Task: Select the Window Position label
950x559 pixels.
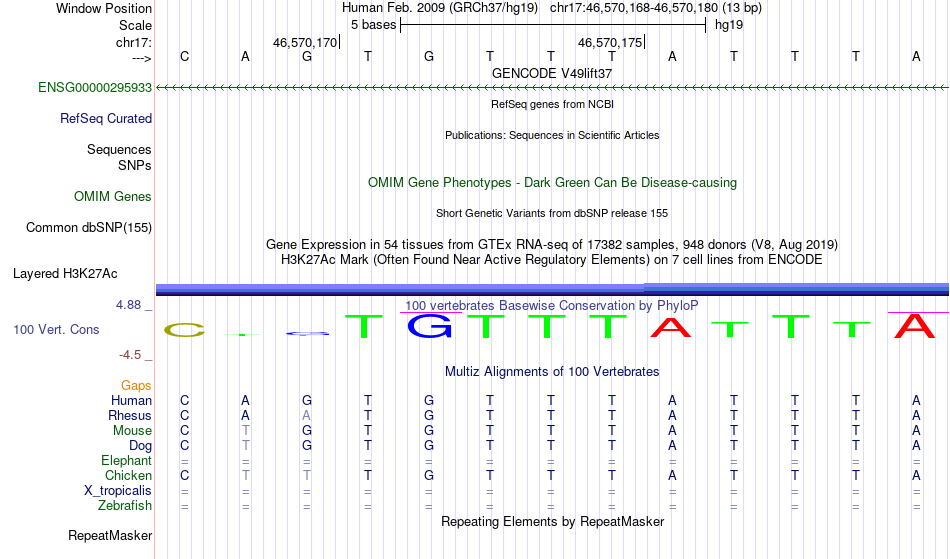Action: (104, 8)
